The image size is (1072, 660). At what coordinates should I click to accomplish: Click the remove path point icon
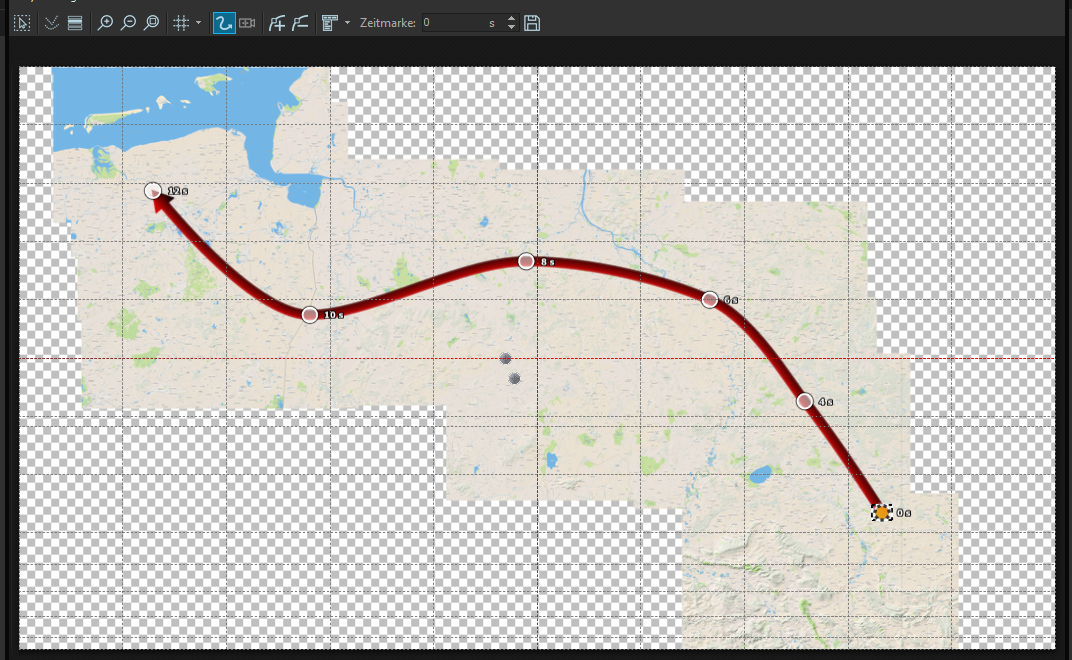click(300, 22)
